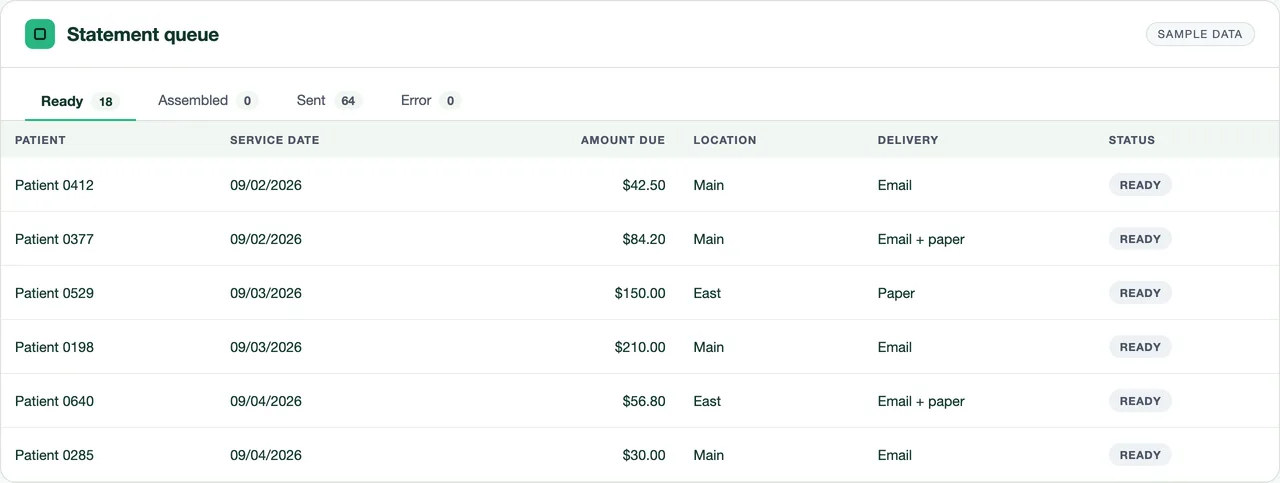
Task: Switch to the Sent tab
Action: 329,101
